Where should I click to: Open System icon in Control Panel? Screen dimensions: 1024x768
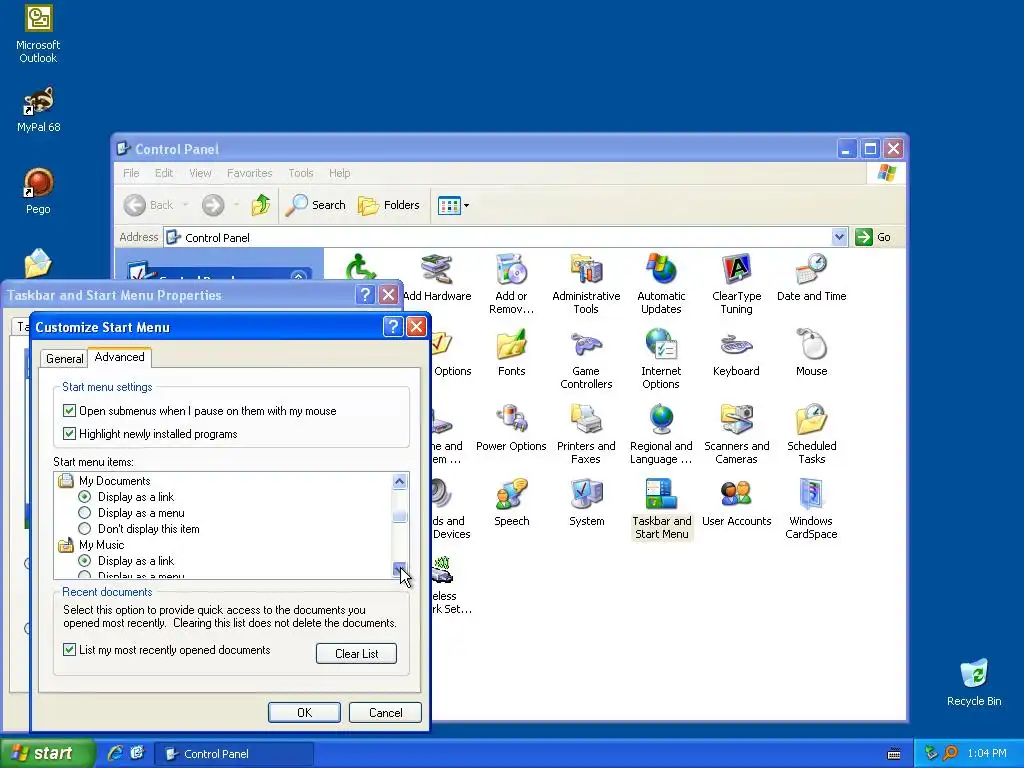click(586, 503)
